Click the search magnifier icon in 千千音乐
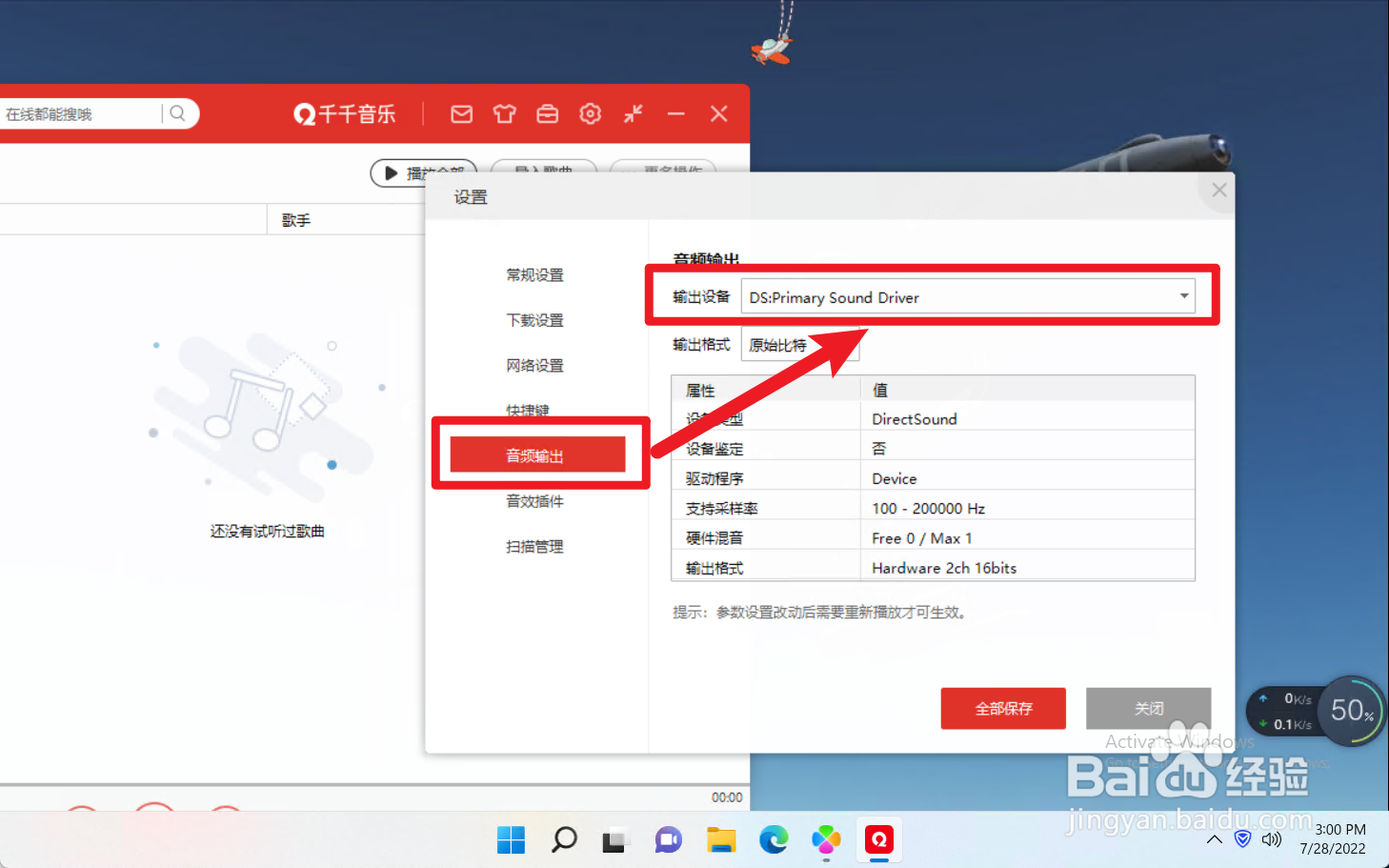This screenshot has height=868, width=1389. (x=177, y=113)
